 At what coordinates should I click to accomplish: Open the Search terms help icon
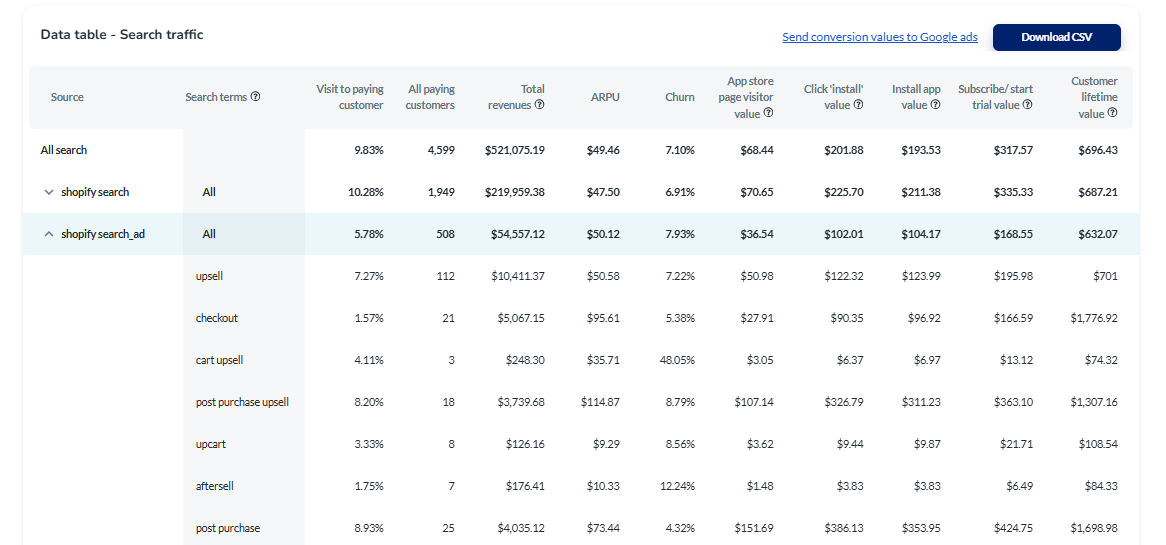pos(256,97)
